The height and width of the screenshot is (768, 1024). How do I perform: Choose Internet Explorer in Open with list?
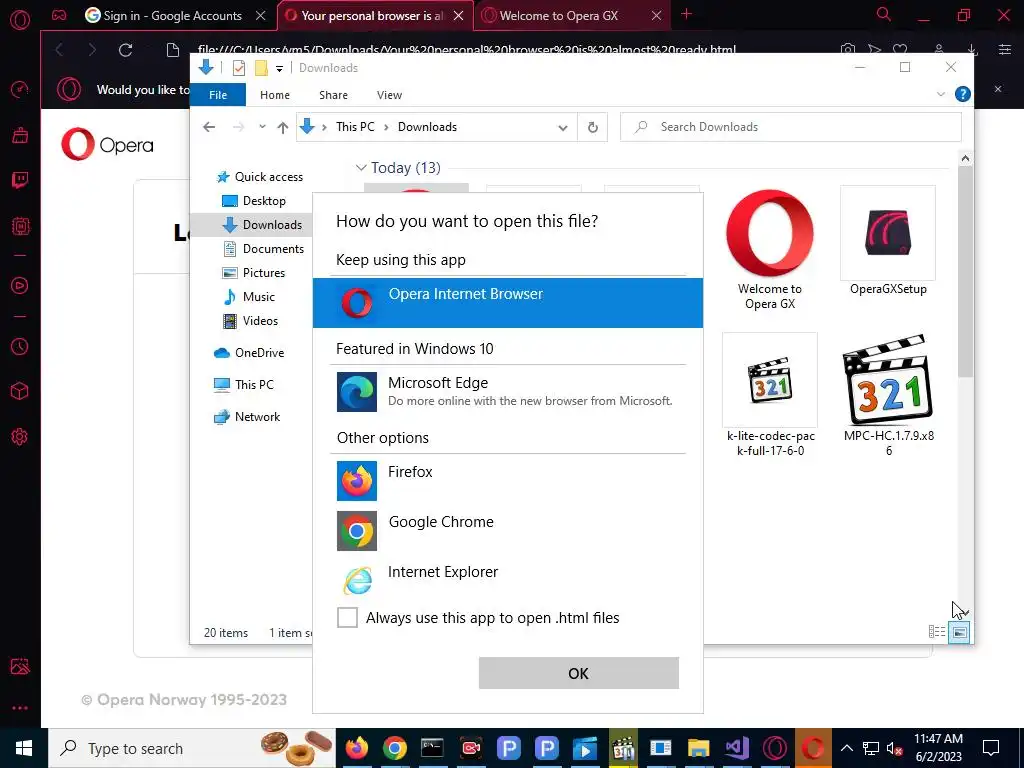pos(507,580)
